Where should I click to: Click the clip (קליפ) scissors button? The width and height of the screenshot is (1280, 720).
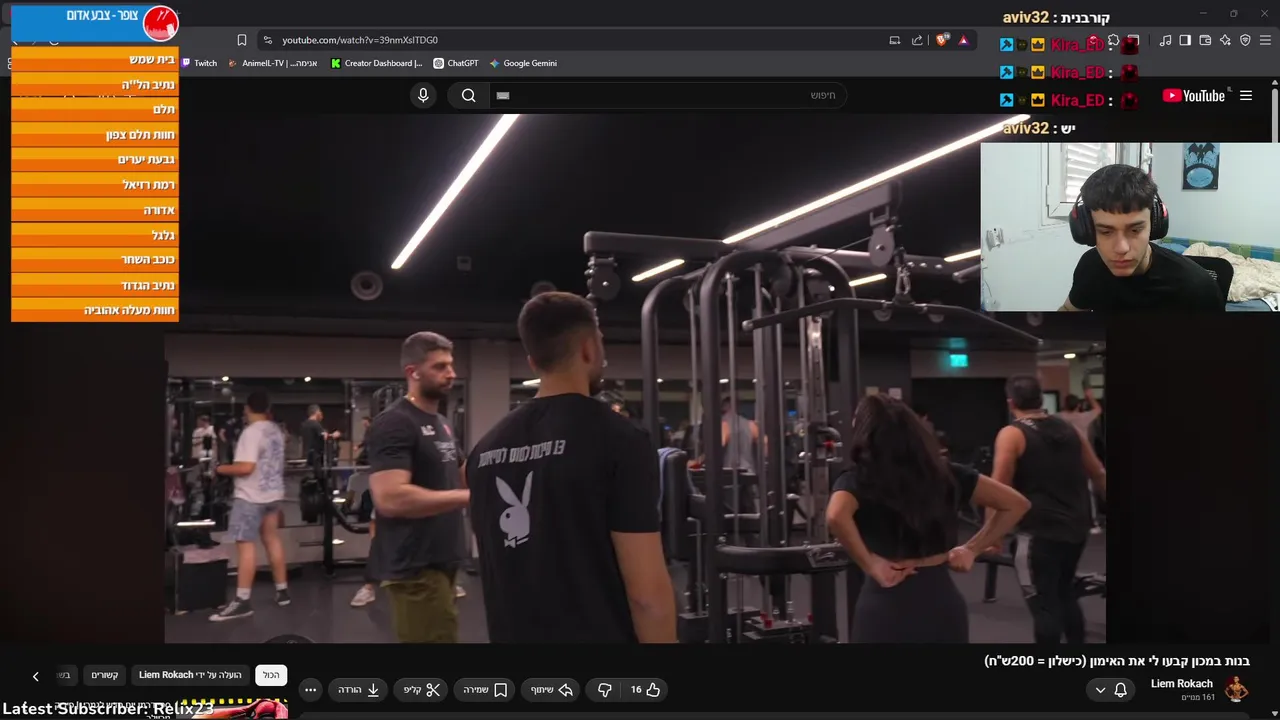pyautogui.click(x=422, y=690)
